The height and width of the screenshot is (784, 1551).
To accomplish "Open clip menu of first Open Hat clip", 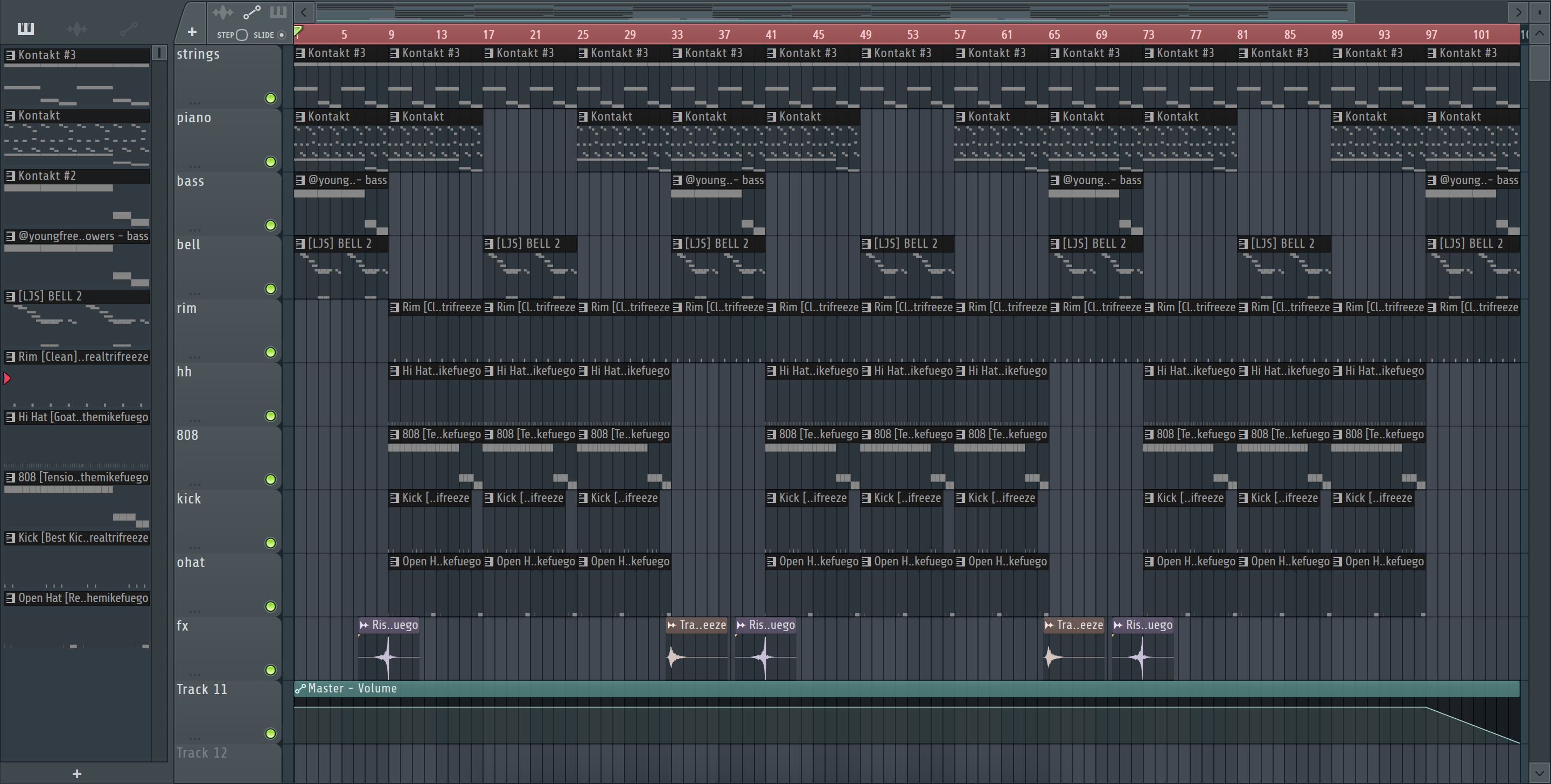I will [394, 561].
